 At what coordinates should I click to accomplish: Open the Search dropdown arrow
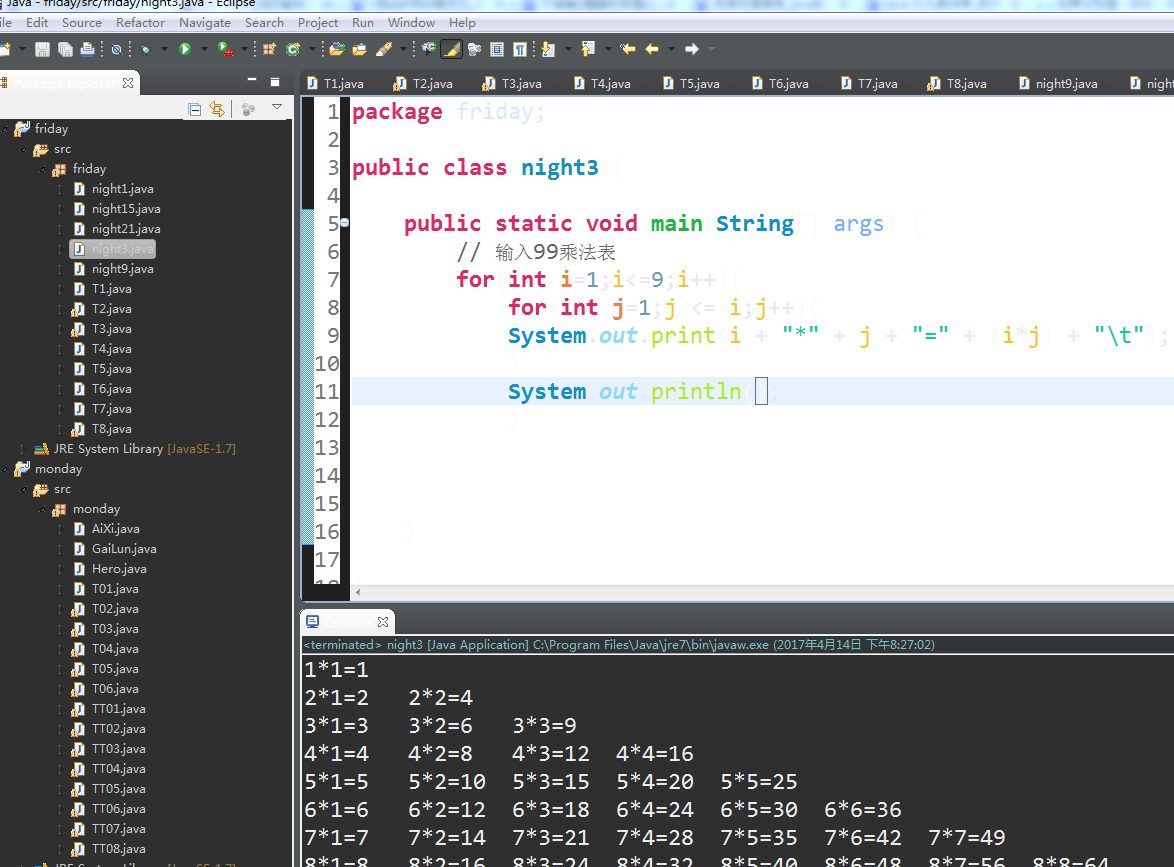click(x=404, y=49)
